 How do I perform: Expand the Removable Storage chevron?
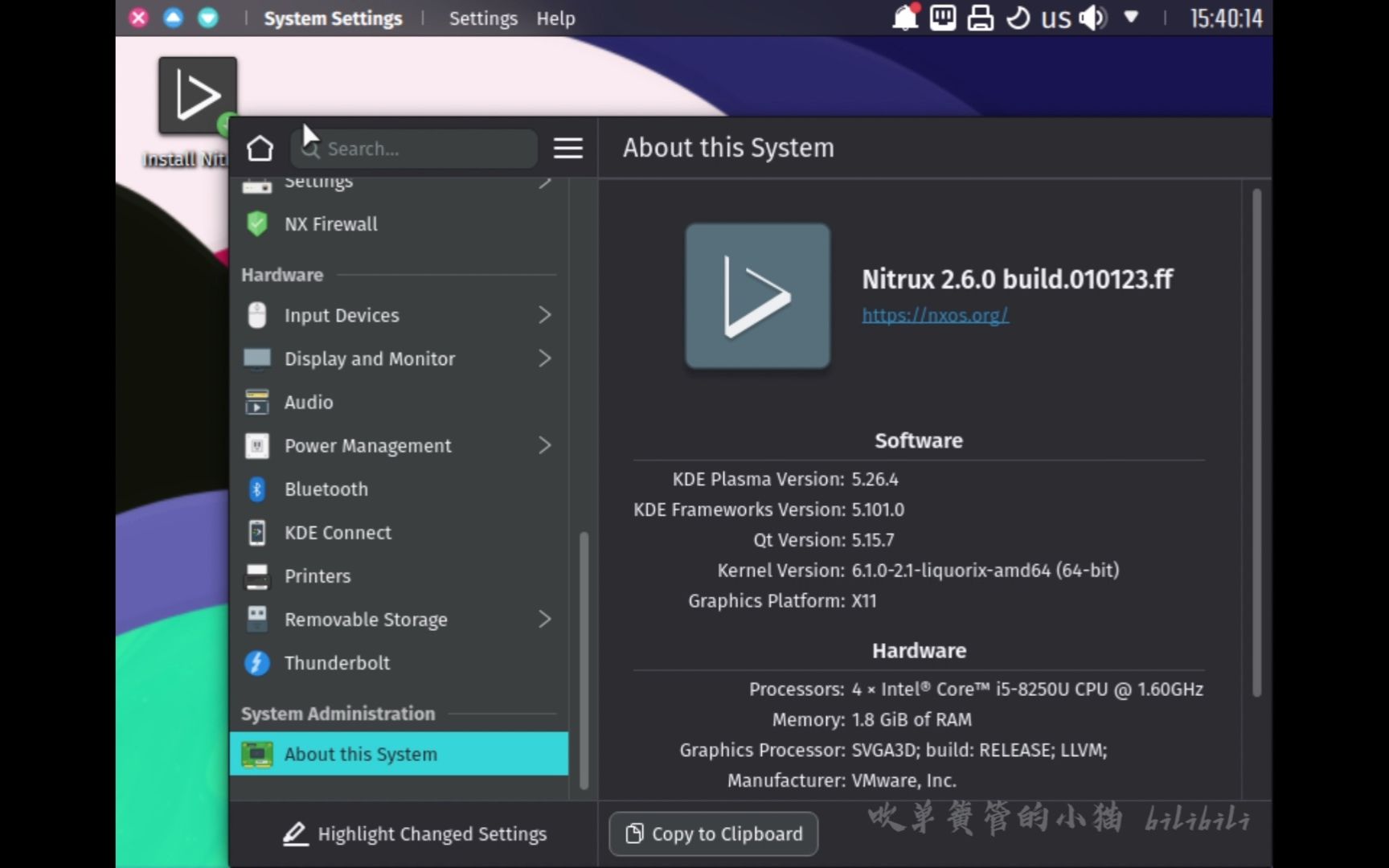tap(545, 619)
